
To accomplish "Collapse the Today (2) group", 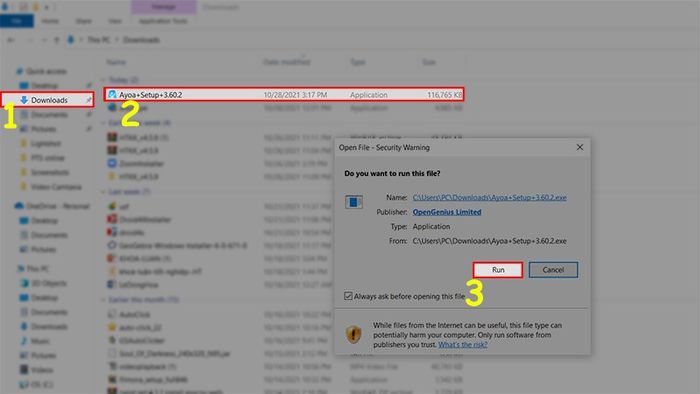I will pyautogui.click(x=103, y=80).
